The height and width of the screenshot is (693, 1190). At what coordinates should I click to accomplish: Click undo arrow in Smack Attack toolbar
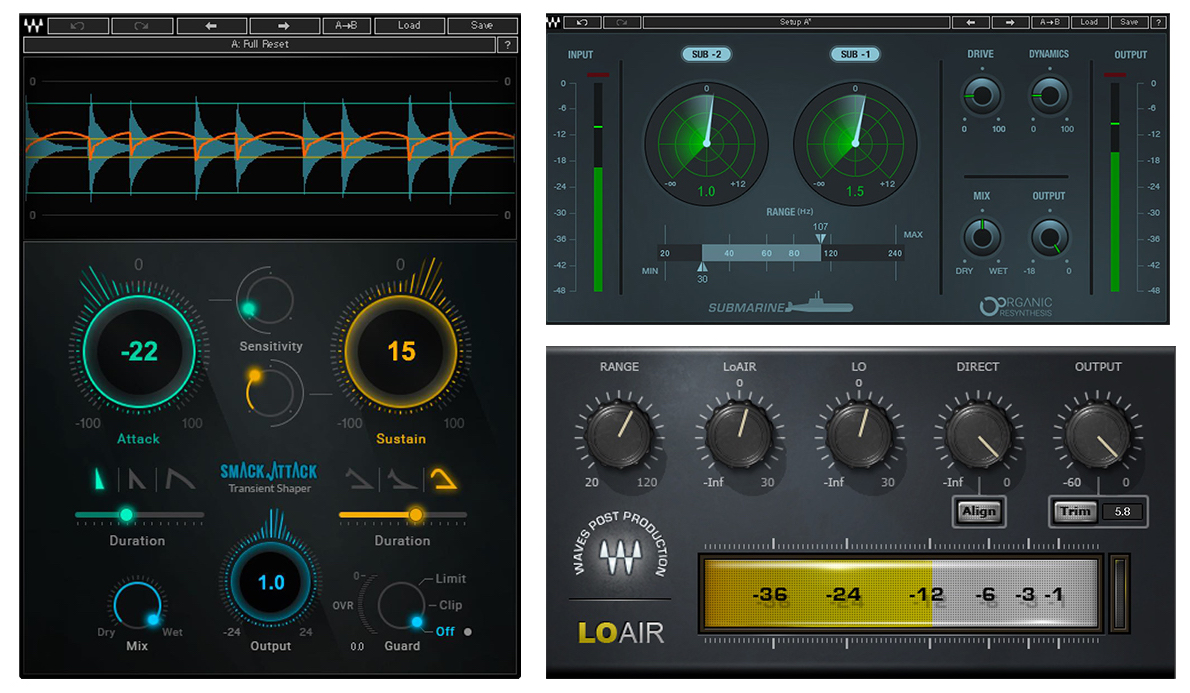78,25
